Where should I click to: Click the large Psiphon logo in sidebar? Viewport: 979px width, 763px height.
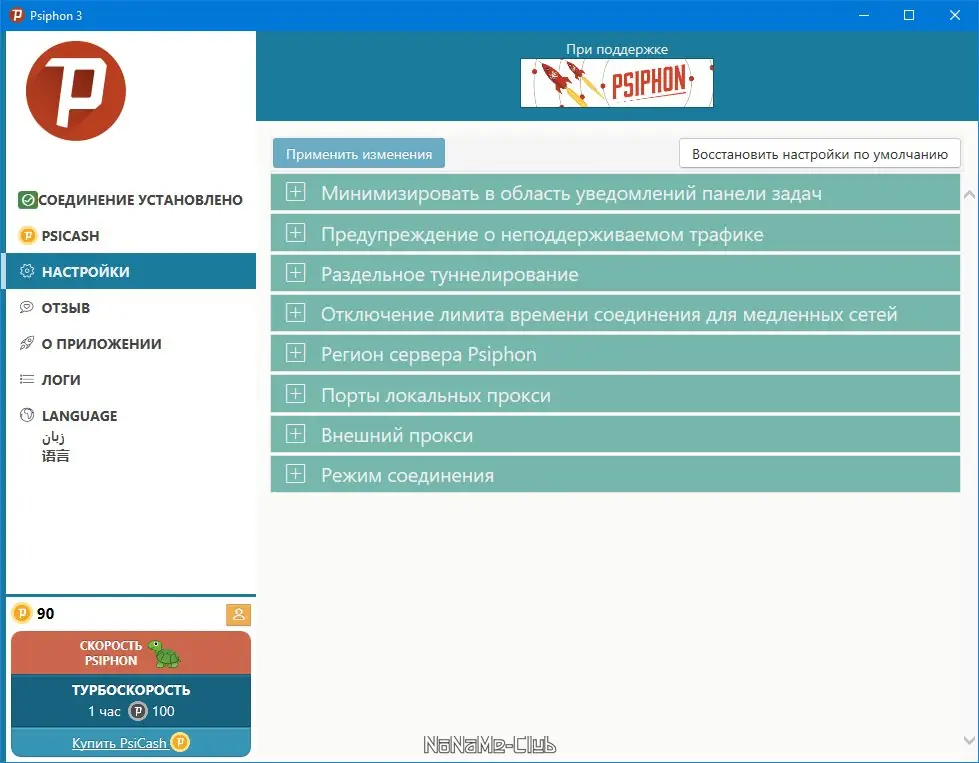(76, 91)
